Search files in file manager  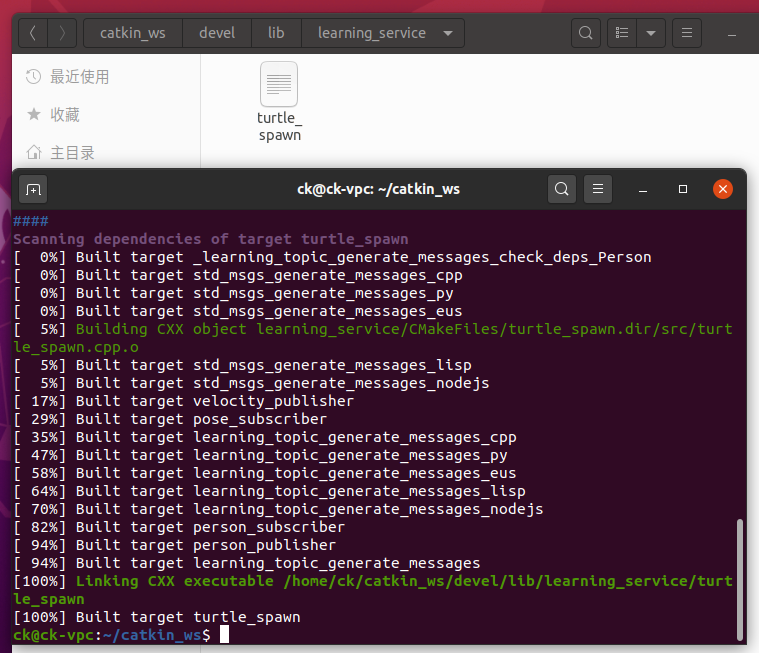[586, 33]
